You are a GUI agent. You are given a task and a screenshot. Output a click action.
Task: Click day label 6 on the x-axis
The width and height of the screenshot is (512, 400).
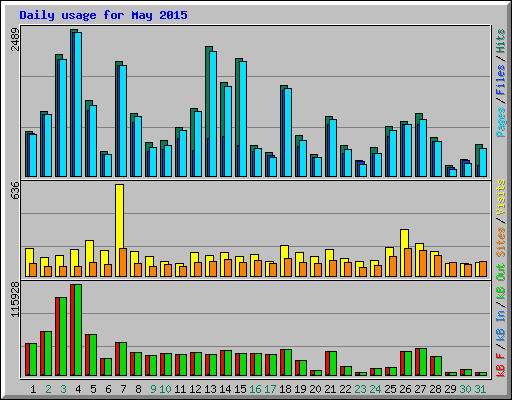[108, 389]
